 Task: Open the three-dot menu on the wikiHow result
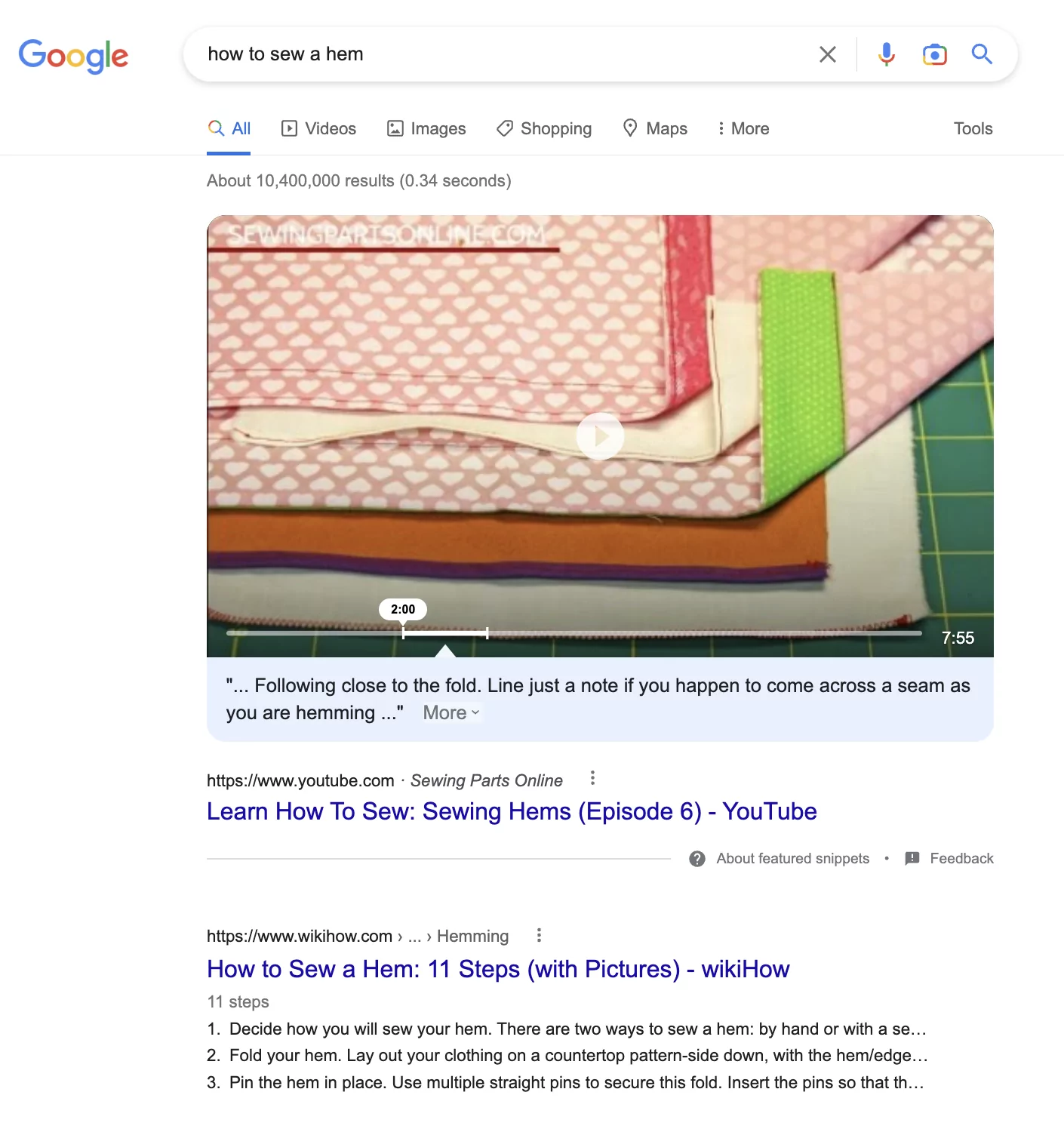tap(539, 935)
